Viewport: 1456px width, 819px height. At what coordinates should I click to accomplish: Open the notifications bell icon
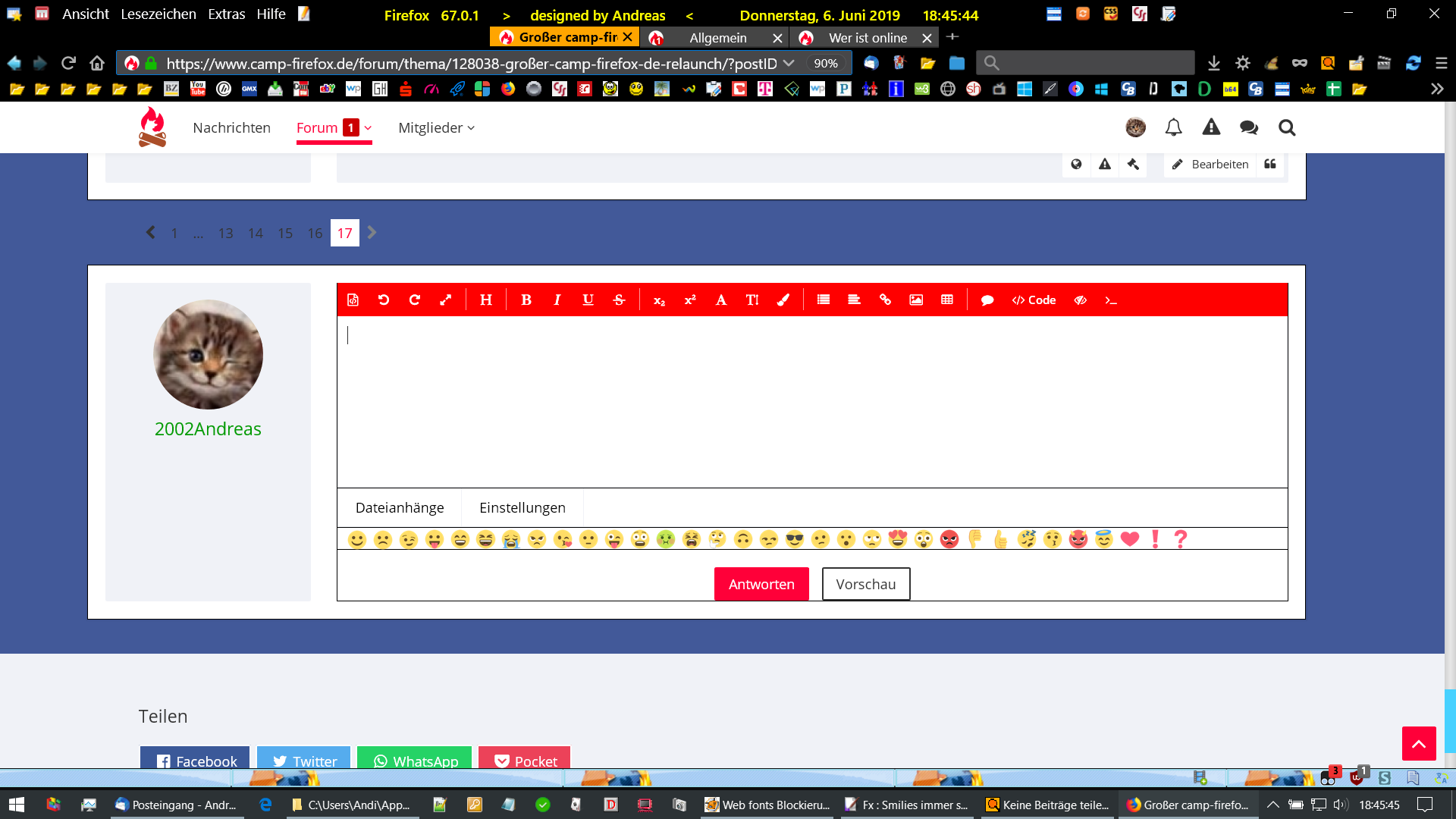pos(1173,127)
